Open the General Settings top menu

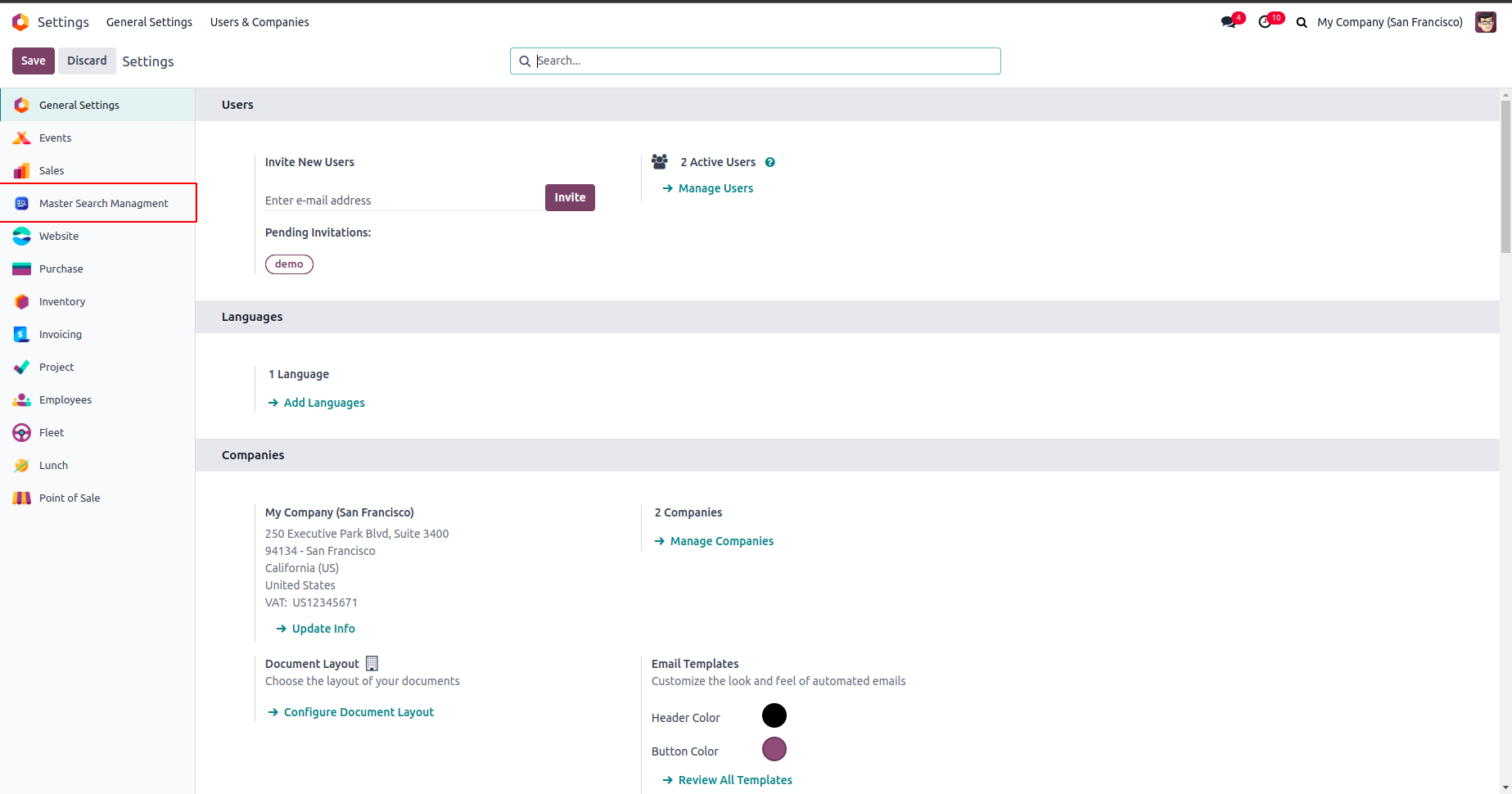tap(149, 22)
